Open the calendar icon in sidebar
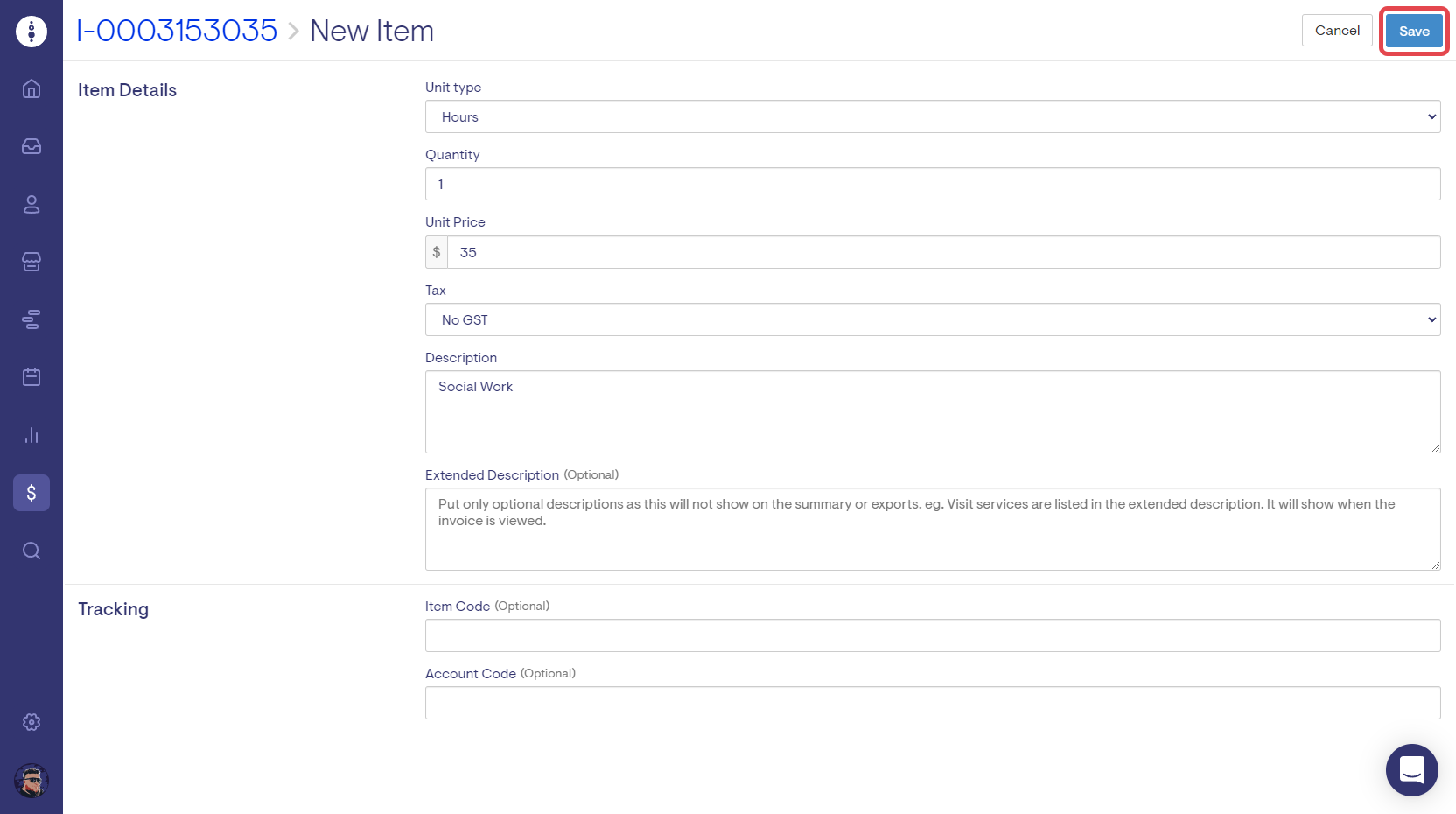 click(31, 377)
